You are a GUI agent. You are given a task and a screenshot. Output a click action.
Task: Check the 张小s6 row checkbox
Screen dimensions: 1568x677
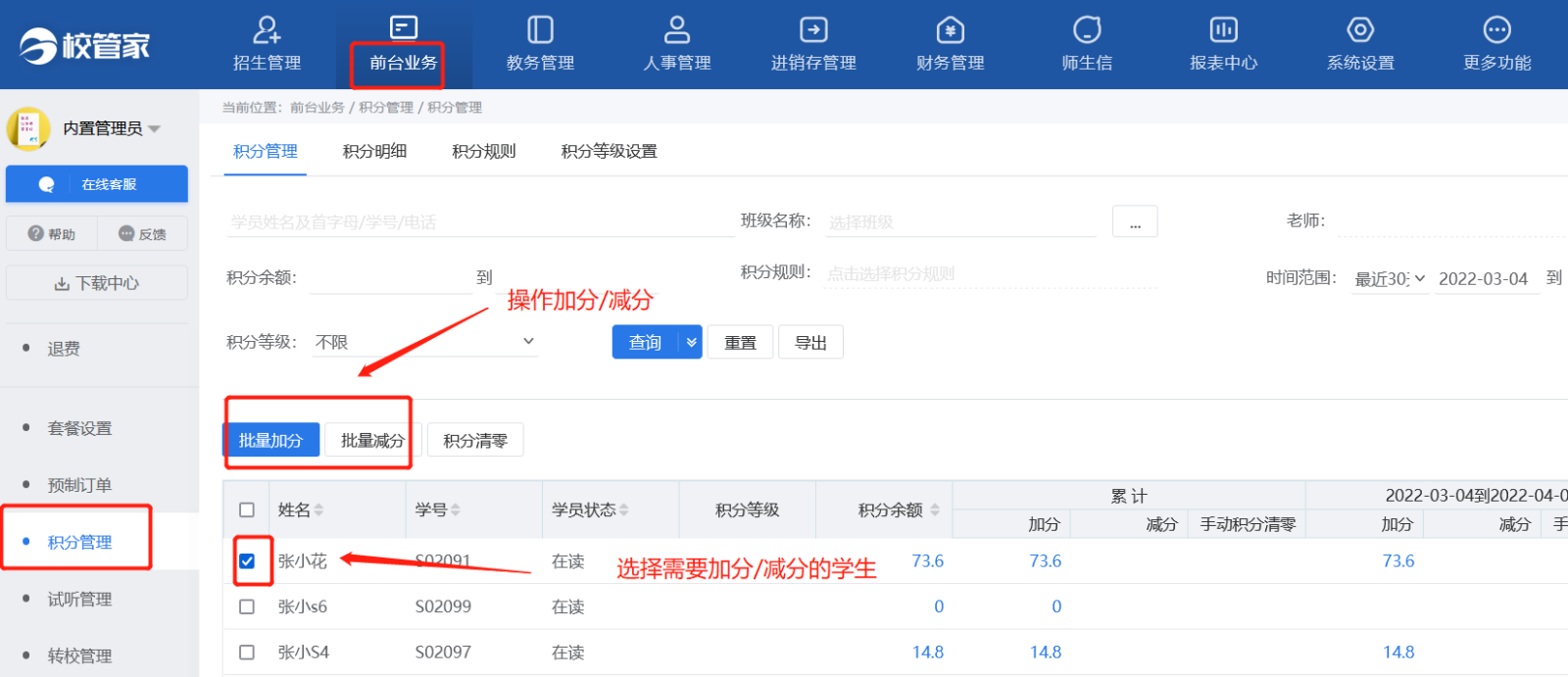[247, 606]
